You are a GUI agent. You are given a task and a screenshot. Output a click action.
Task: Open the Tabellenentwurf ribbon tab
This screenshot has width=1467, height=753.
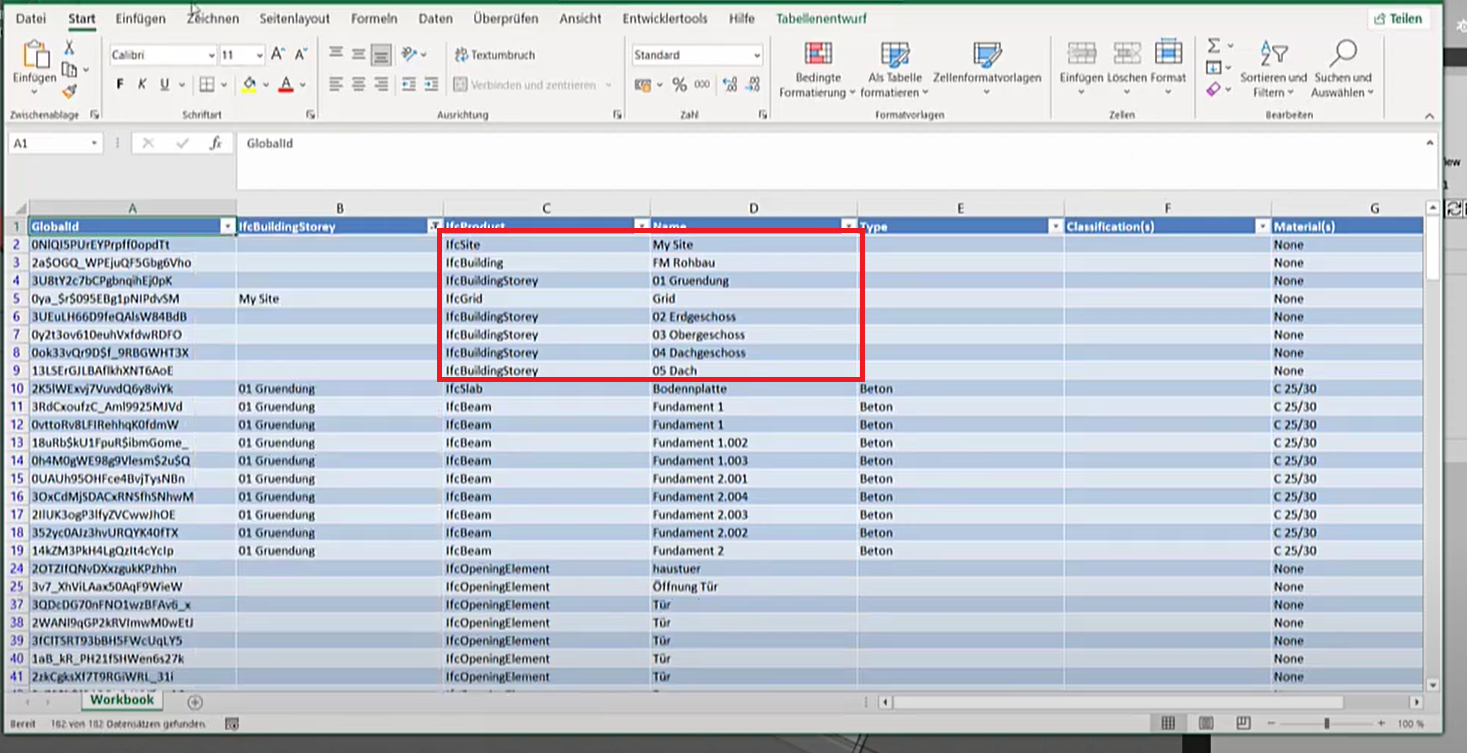pos(822,18)
